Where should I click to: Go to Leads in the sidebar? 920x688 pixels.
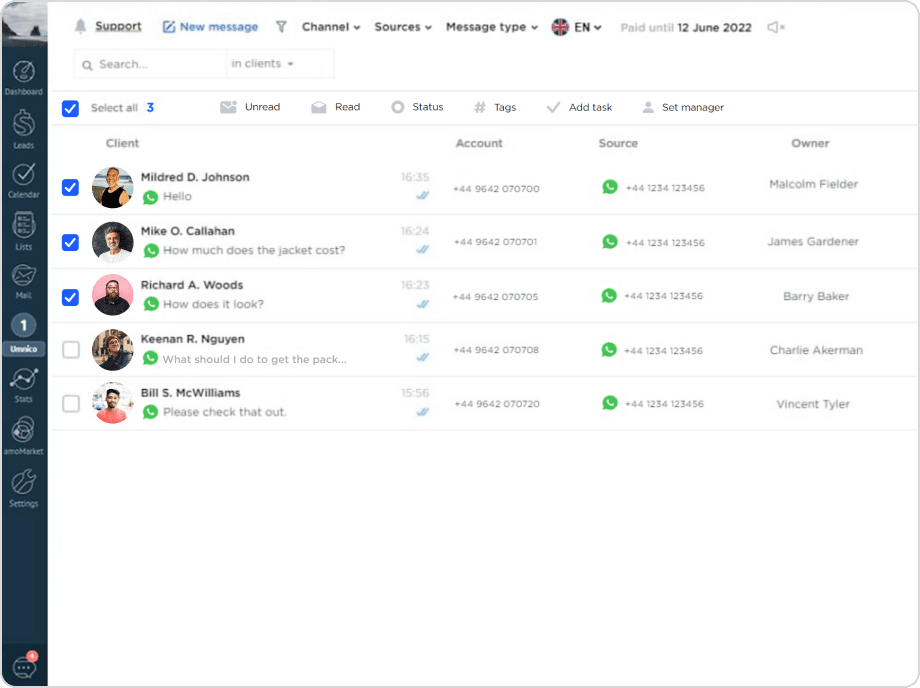tap(24, 128)
